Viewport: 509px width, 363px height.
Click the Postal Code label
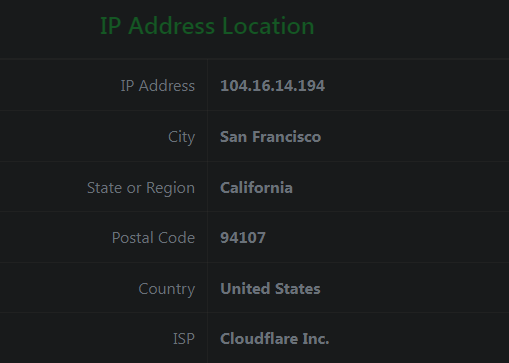coord(153,238)
